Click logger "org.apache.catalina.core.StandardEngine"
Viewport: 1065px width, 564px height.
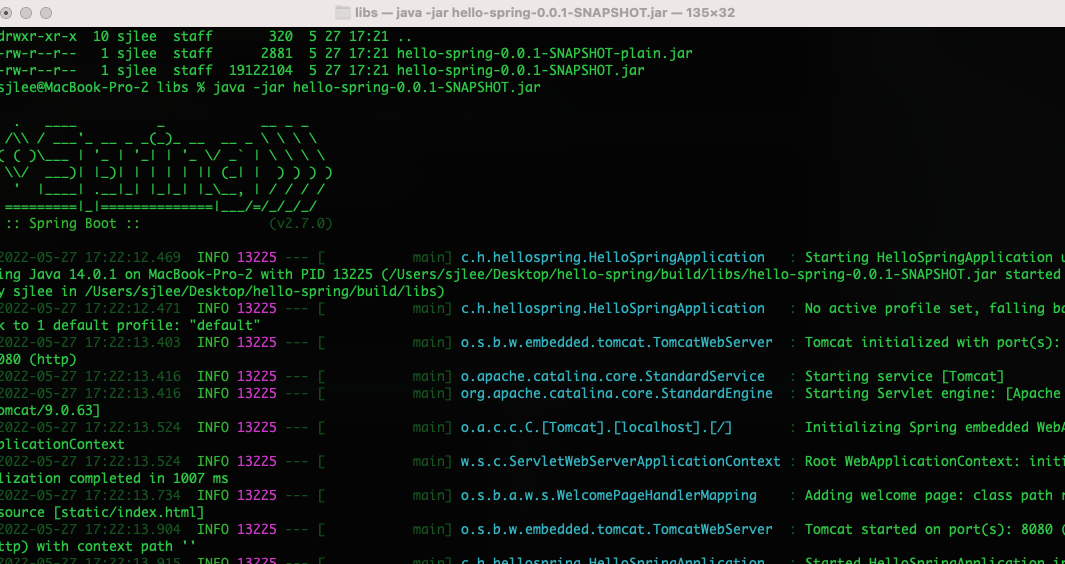pos(617,393)
